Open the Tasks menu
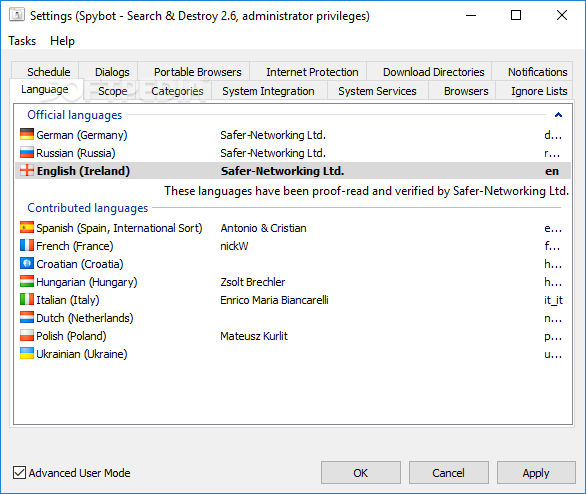The image size is (586, 494). click(x=22, y=41)
